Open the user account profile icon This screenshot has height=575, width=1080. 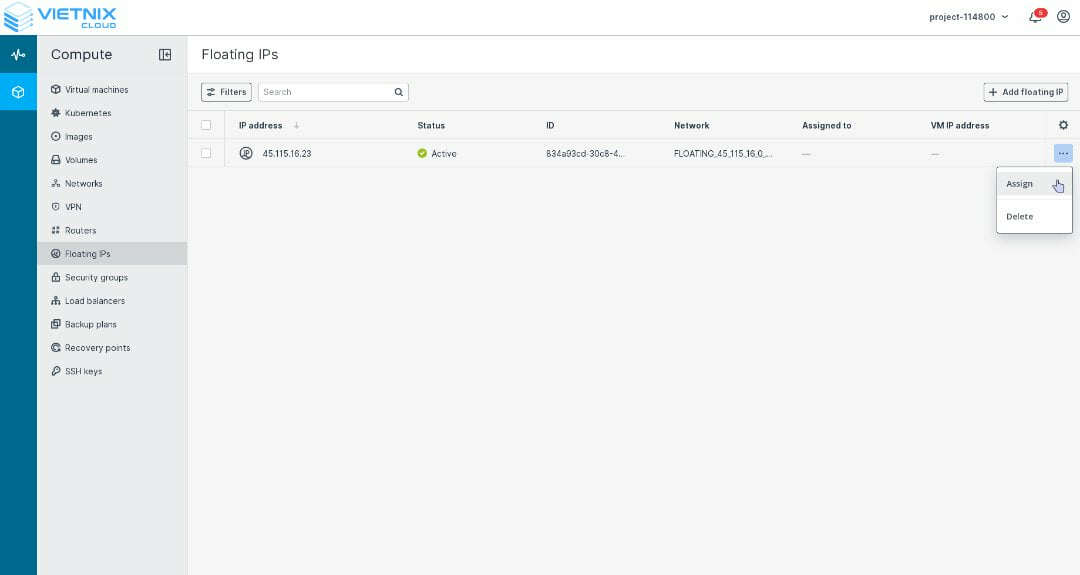[1063, 17]
